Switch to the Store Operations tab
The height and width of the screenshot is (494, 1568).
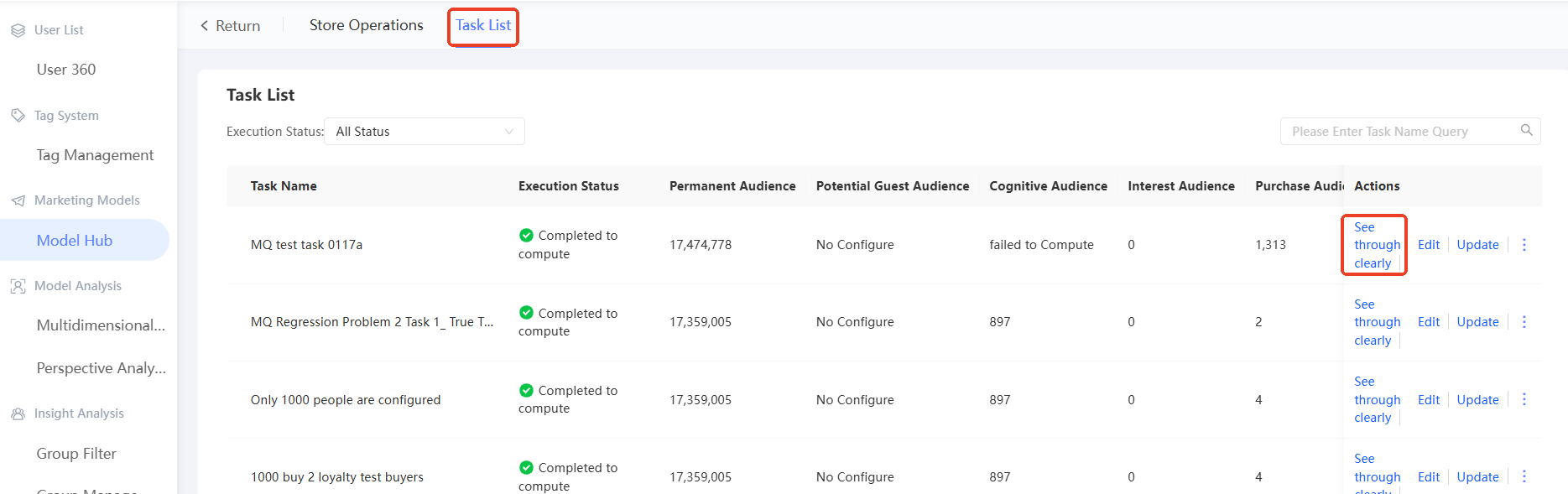[366, 25]
